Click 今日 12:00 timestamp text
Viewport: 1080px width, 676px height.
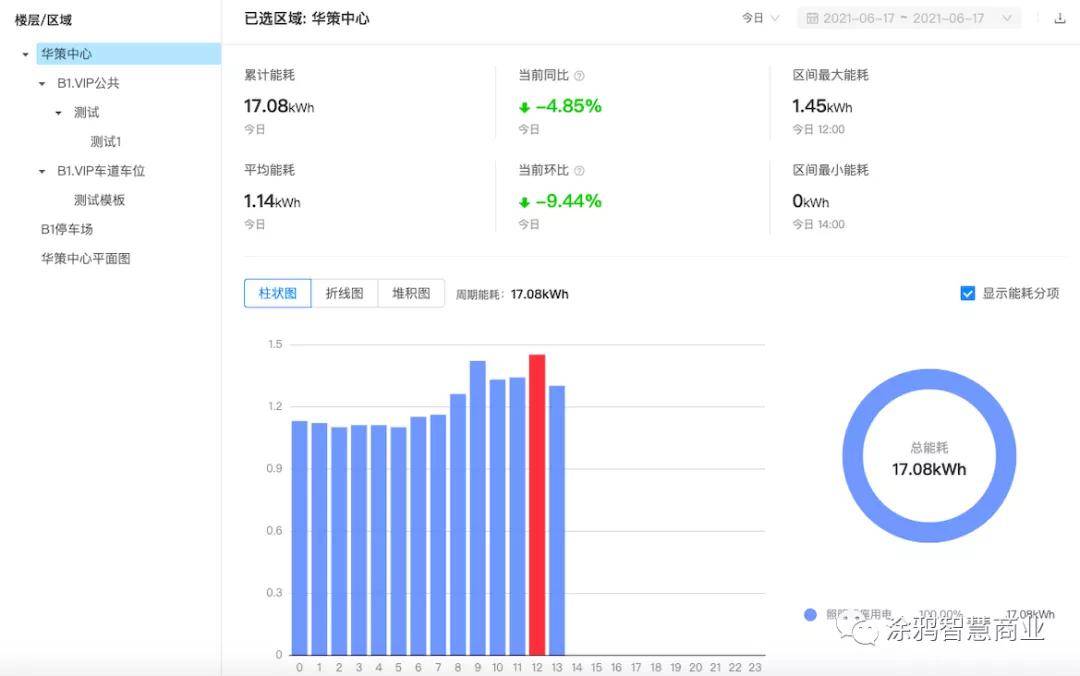pos(818,130)
